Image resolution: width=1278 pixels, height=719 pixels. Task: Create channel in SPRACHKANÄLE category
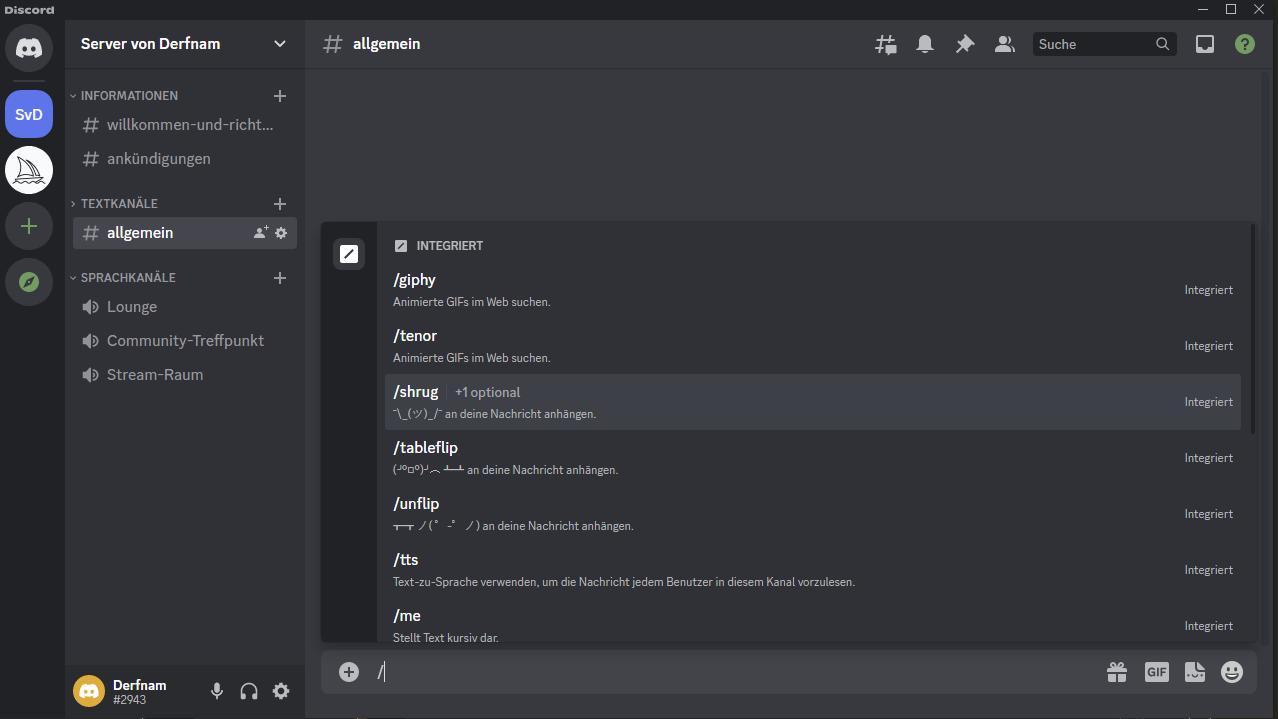(x=280, y=278)
